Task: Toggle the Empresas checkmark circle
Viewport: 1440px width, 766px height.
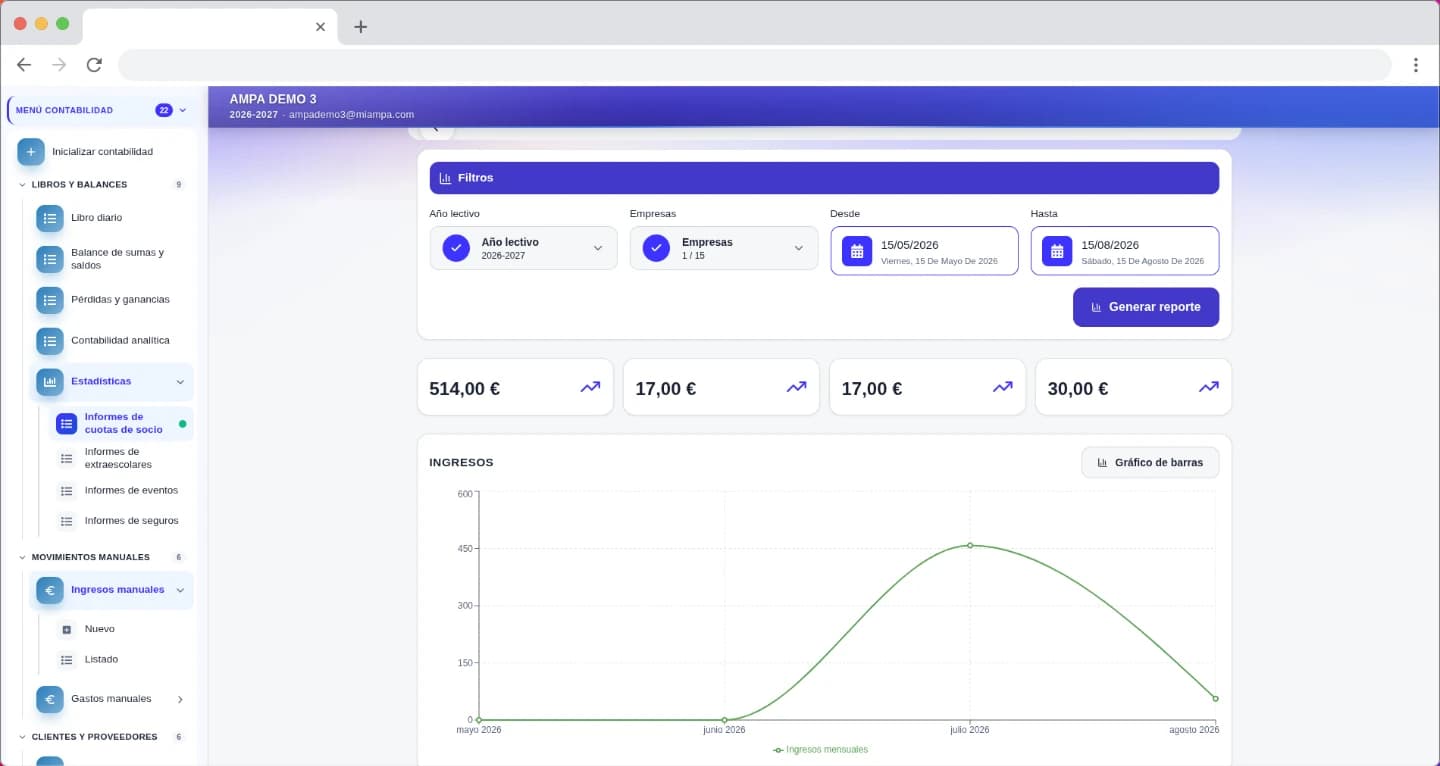Action: pos(656,248)
